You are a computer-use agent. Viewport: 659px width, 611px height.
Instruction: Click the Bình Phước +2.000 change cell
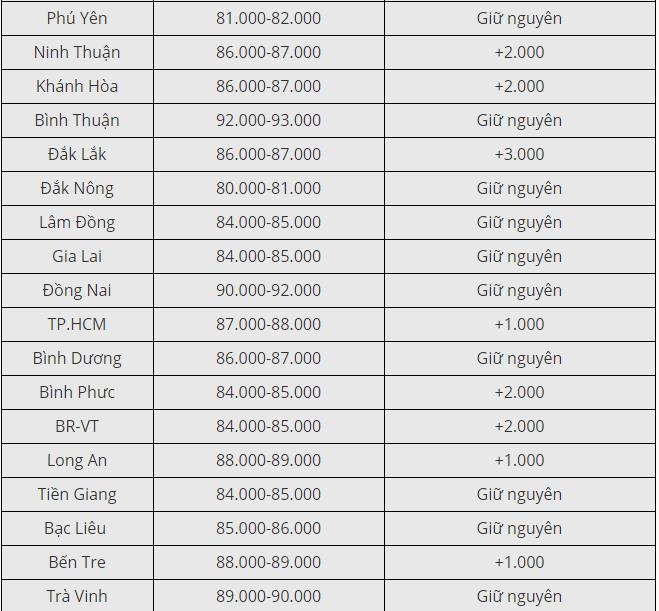519,393
